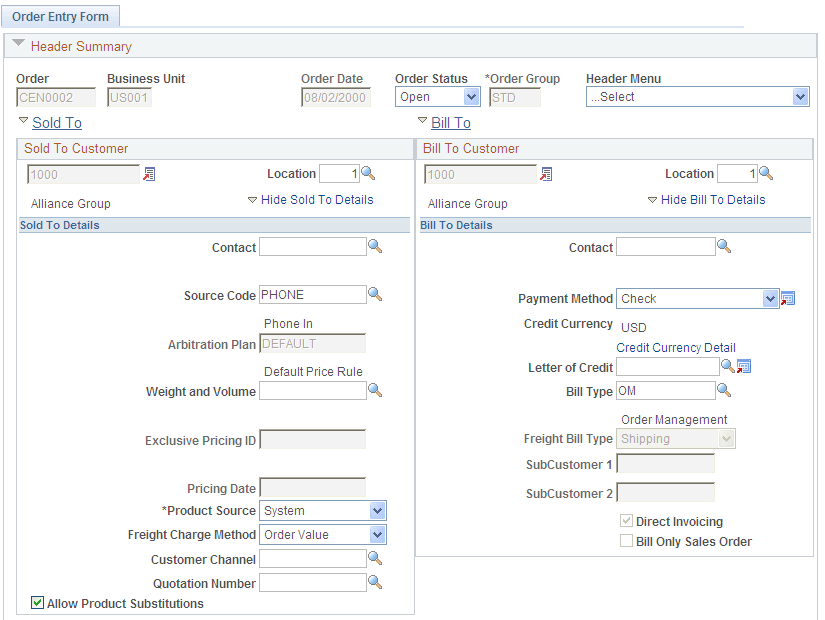Switch to the Order Entry Form tab
Screen dimensions: 825x620
click(61, 16)
